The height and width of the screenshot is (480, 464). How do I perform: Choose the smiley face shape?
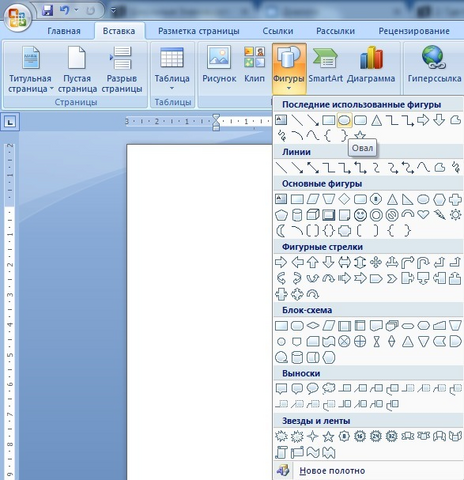point(360,215)
